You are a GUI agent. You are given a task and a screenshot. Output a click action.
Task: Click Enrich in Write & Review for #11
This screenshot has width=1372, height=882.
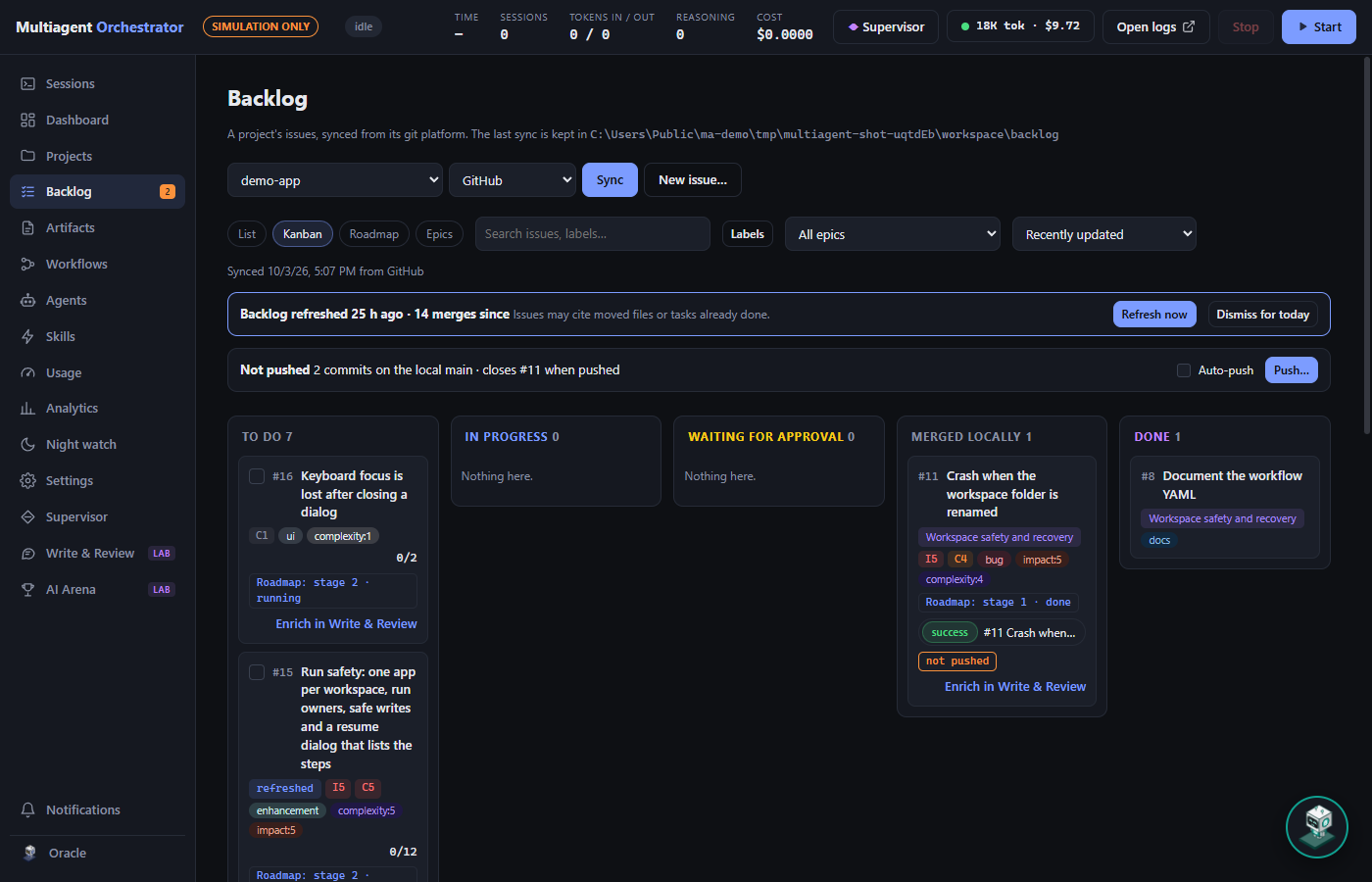click(1015, 687)
